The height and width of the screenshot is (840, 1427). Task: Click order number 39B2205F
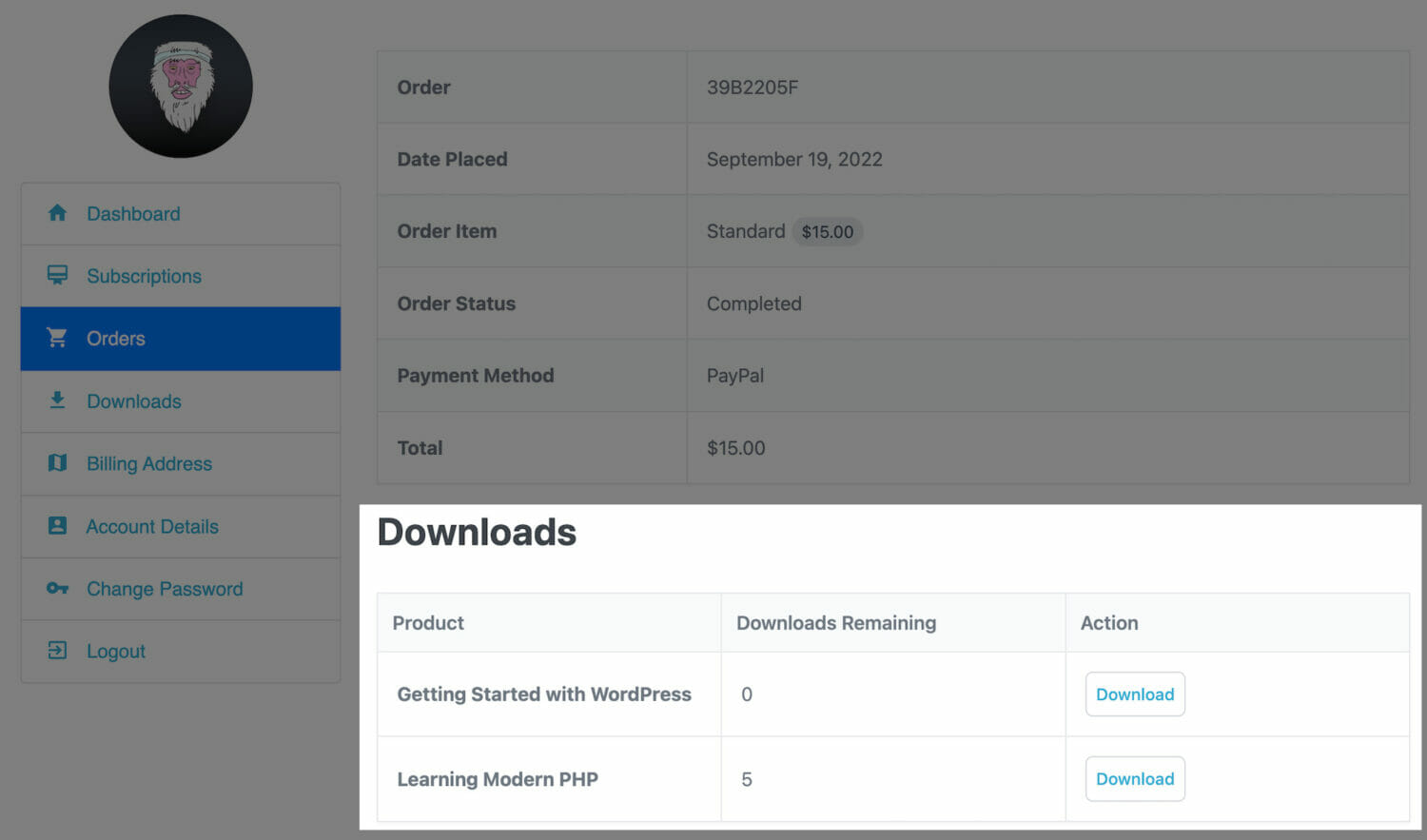click(x=753, y=88)
